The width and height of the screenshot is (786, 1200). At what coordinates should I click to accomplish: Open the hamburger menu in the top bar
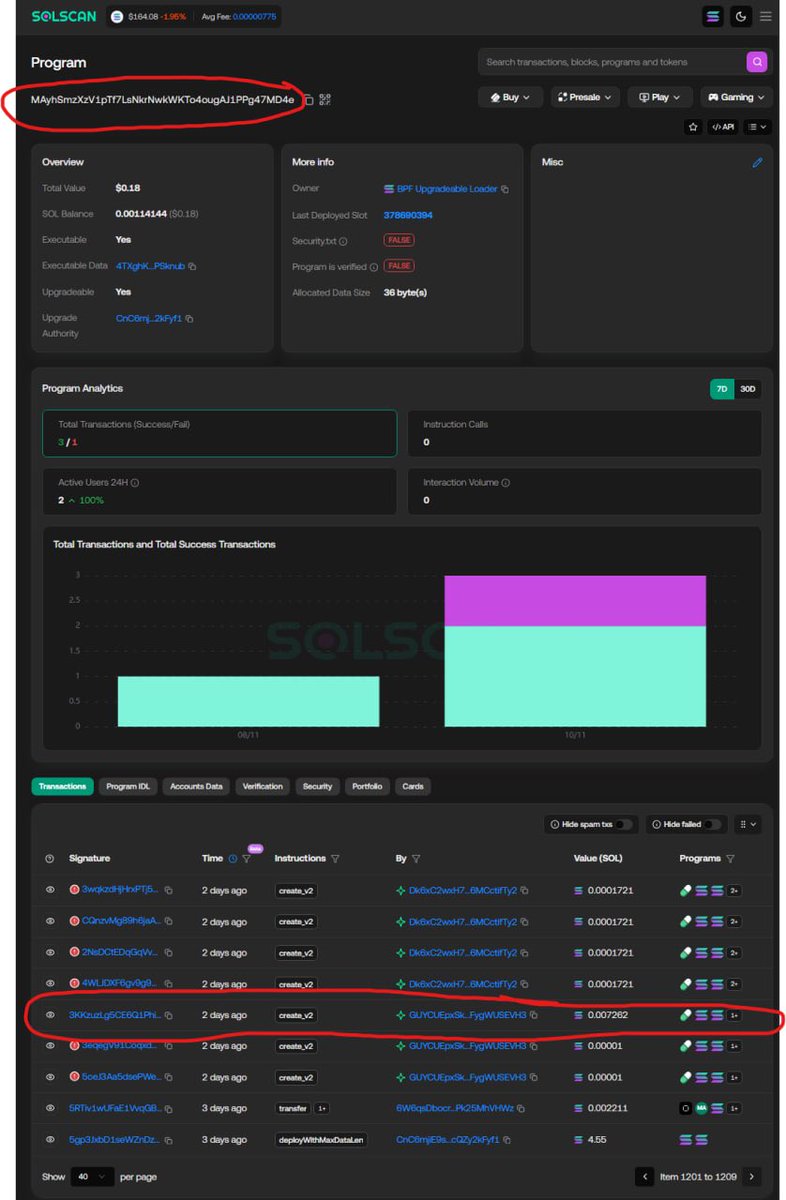(766, 16)
